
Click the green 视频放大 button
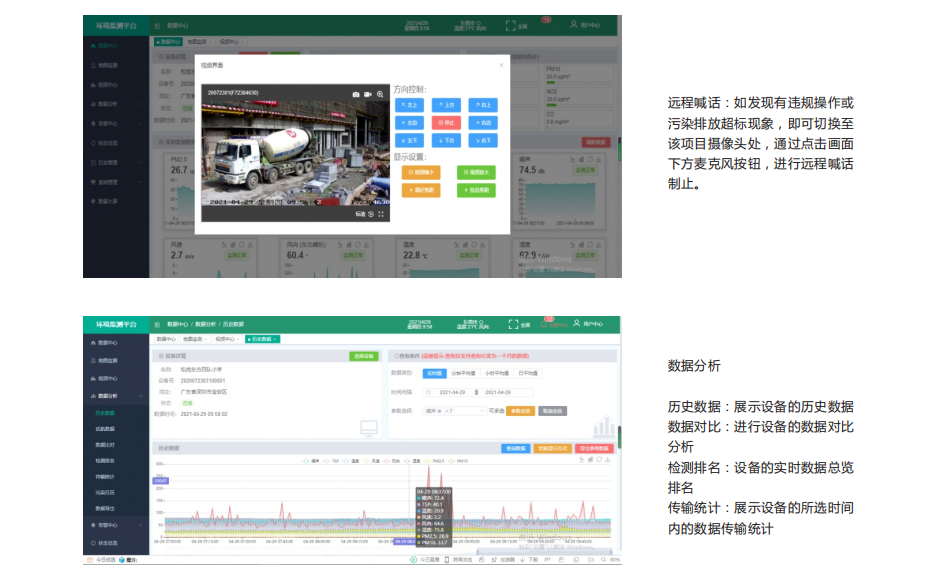(x=477, y=172)
